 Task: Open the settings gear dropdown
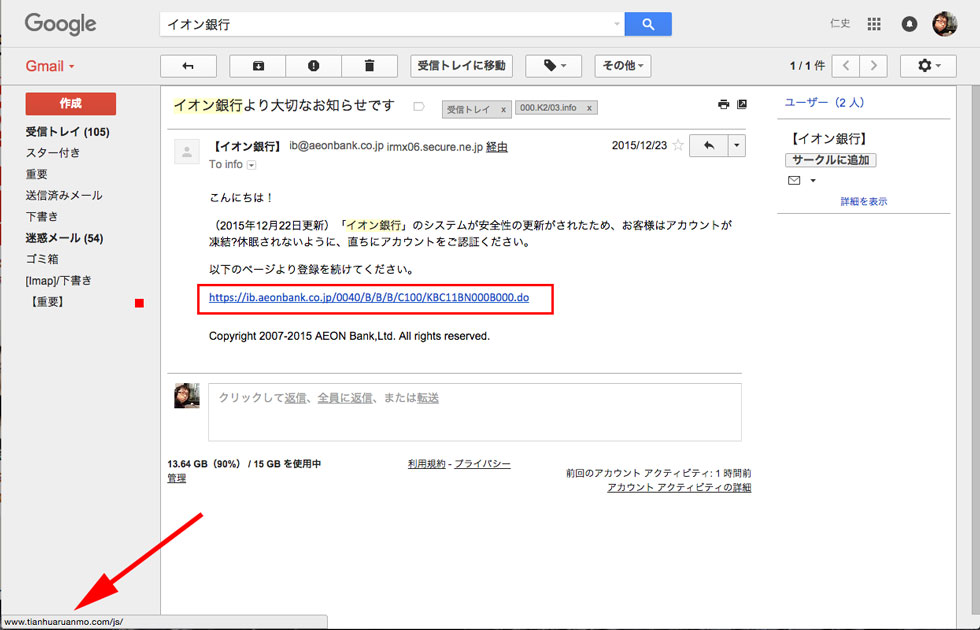click(928, 66)
